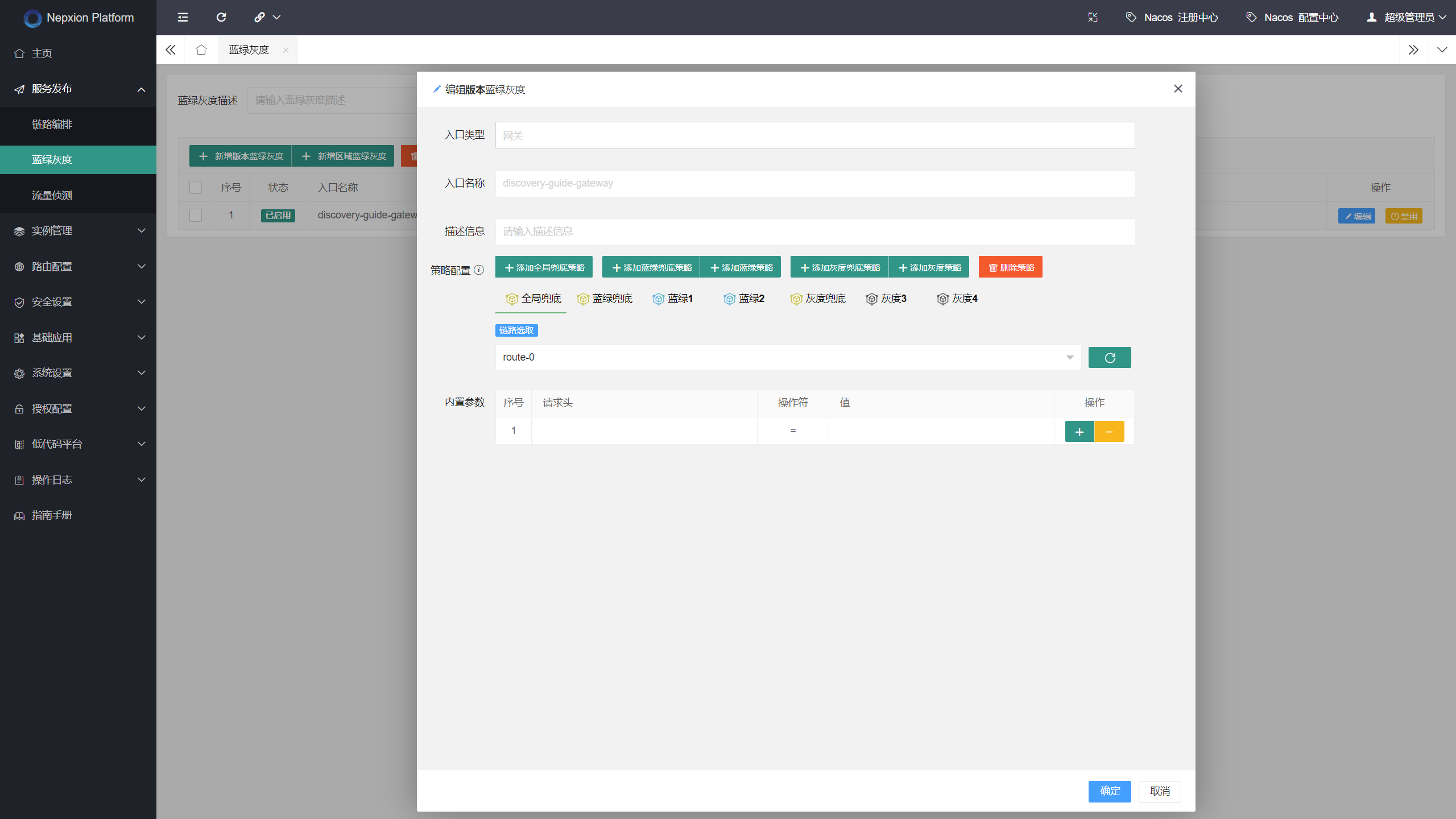
Task: Click the yellow minus row button
Action: click(1109, 432)
